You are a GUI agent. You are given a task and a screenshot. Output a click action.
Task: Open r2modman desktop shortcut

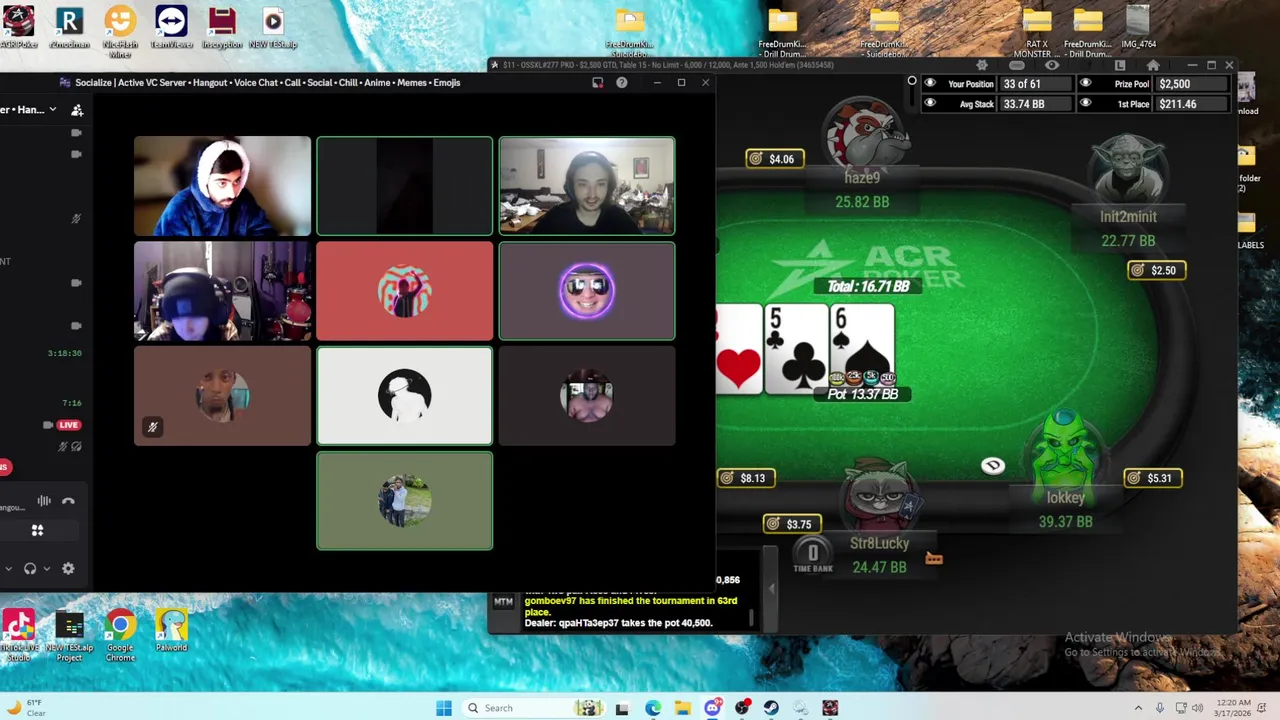click(x=69, y=27)
